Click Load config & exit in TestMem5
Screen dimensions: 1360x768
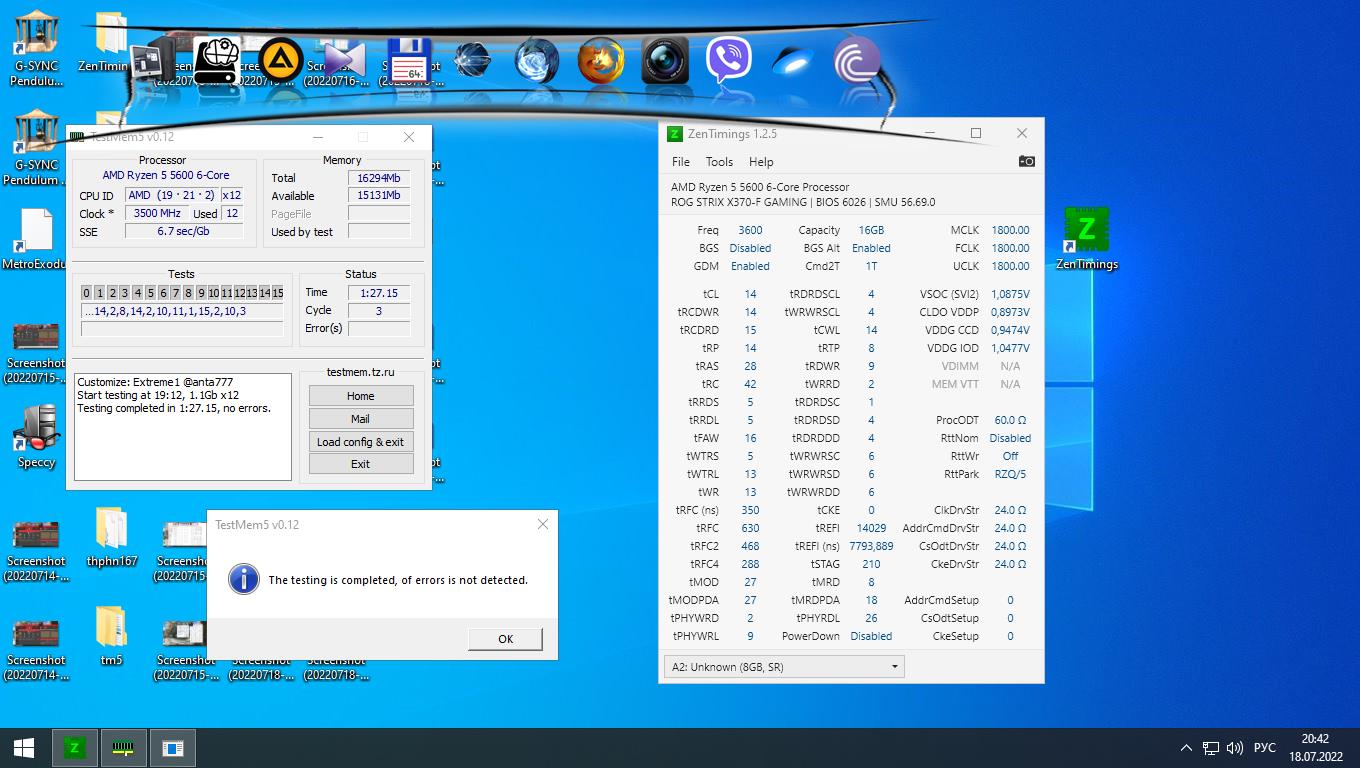[361, 442]
